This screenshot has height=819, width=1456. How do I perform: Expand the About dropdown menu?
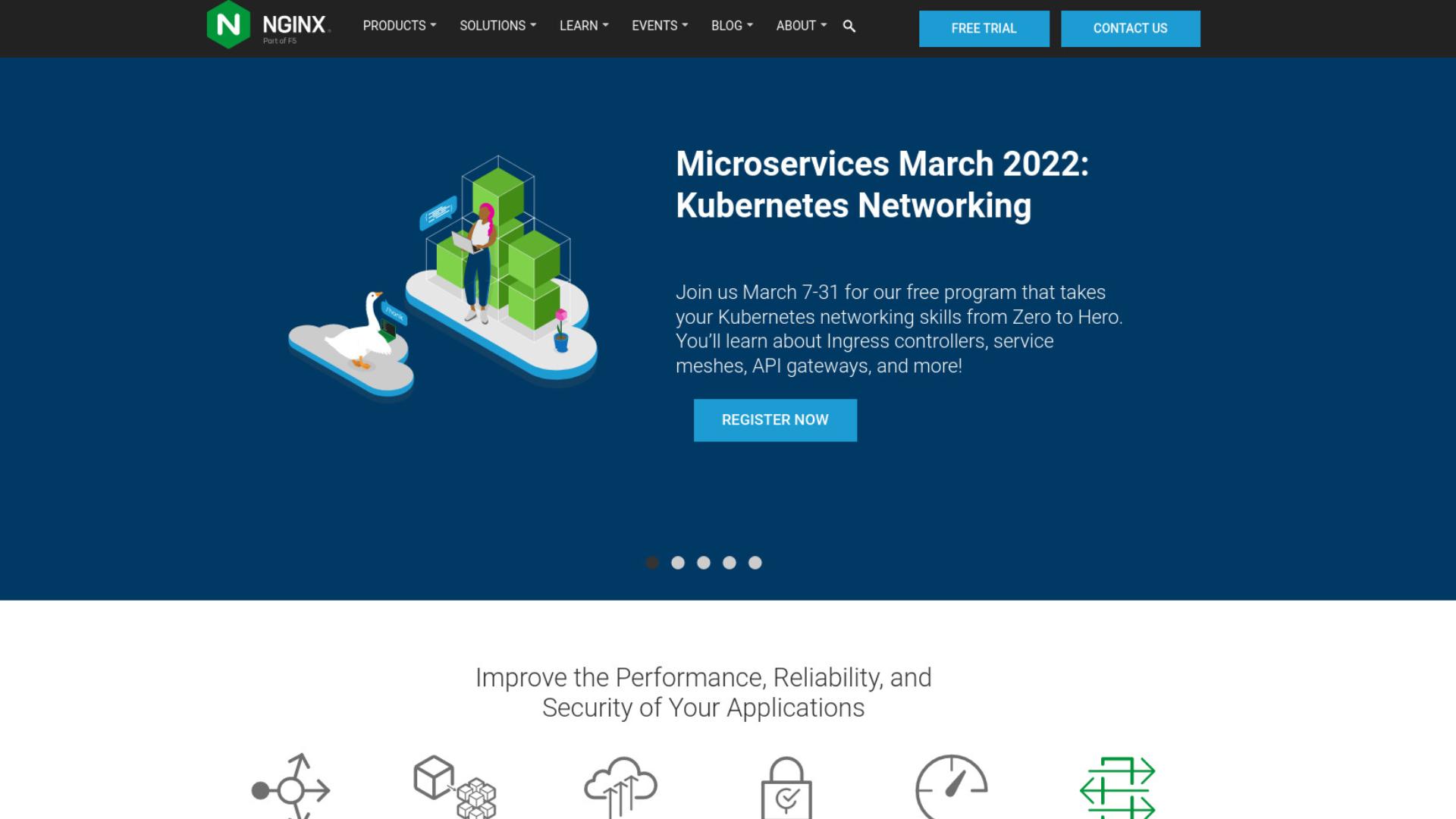pos(802,26)
